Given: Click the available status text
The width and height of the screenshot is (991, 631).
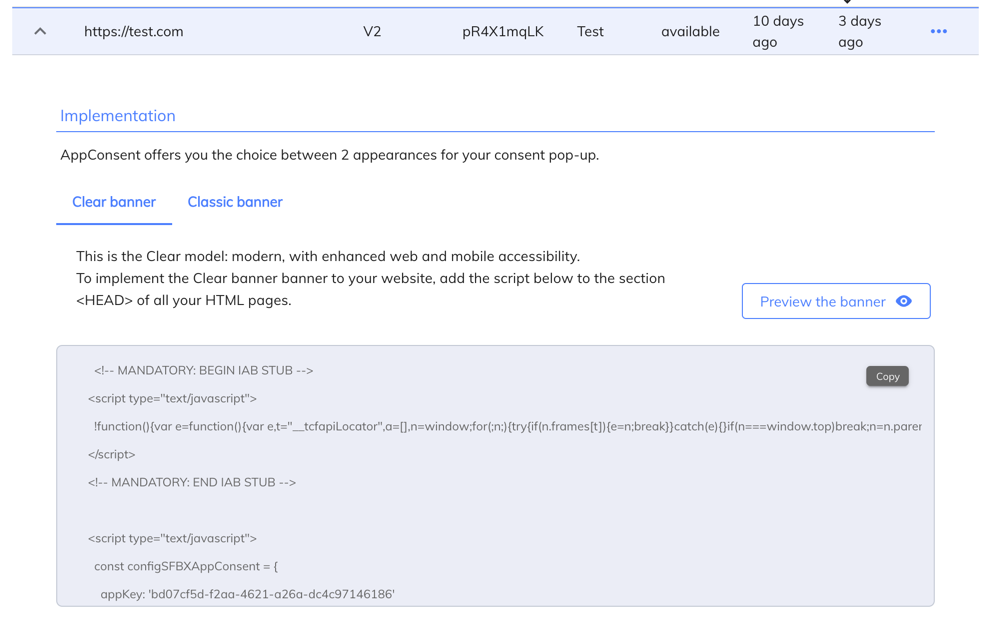Looking at the screenshot, I should tap(690, 31).
